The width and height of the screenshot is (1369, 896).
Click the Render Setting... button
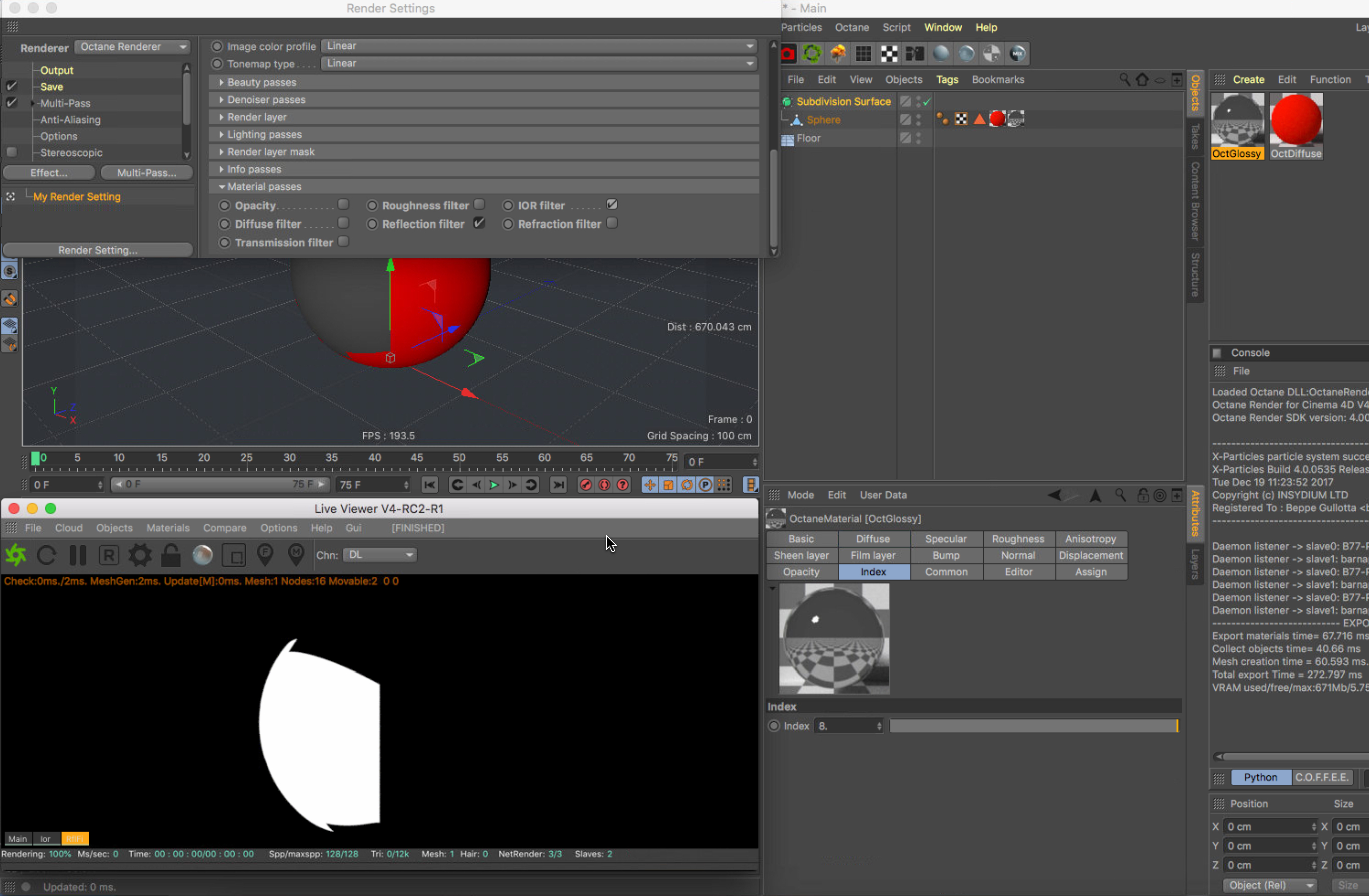[x=98, y=250]
